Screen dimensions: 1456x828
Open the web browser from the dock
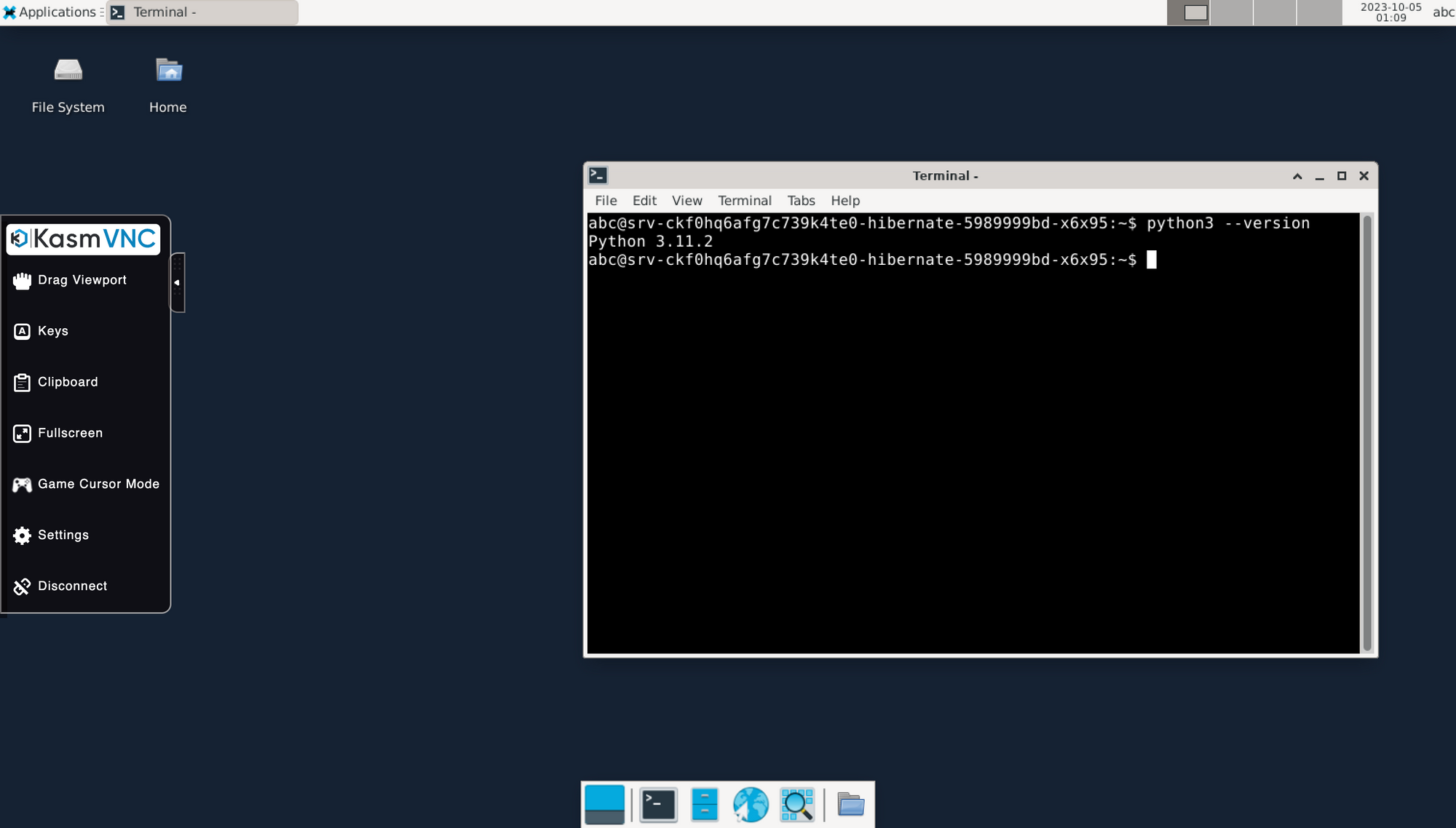[751, 804]
